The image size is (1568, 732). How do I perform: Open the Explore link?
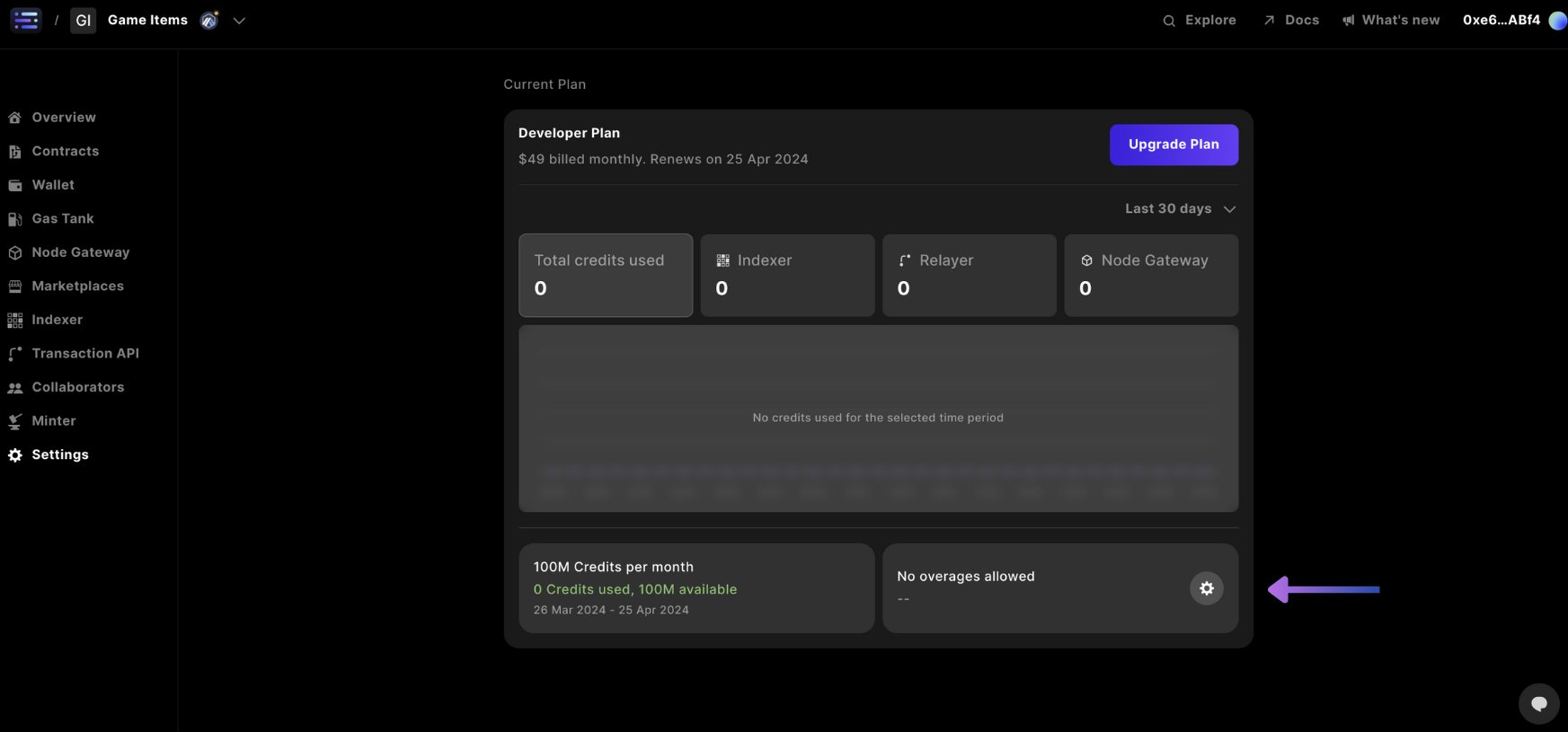pyautogui.click(x=1210, y=20)
